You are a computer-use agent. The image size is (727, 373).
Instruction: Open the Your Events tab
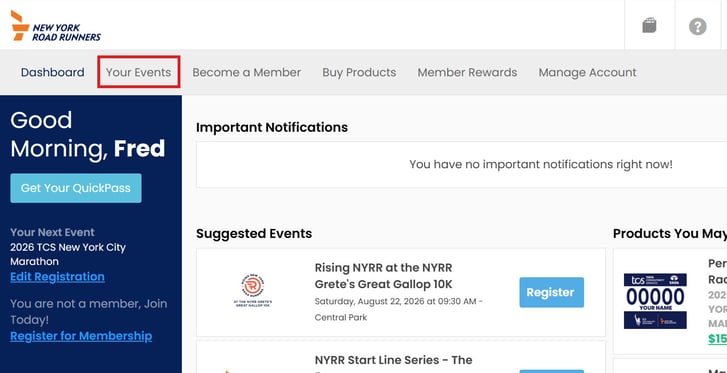point(139,72)
